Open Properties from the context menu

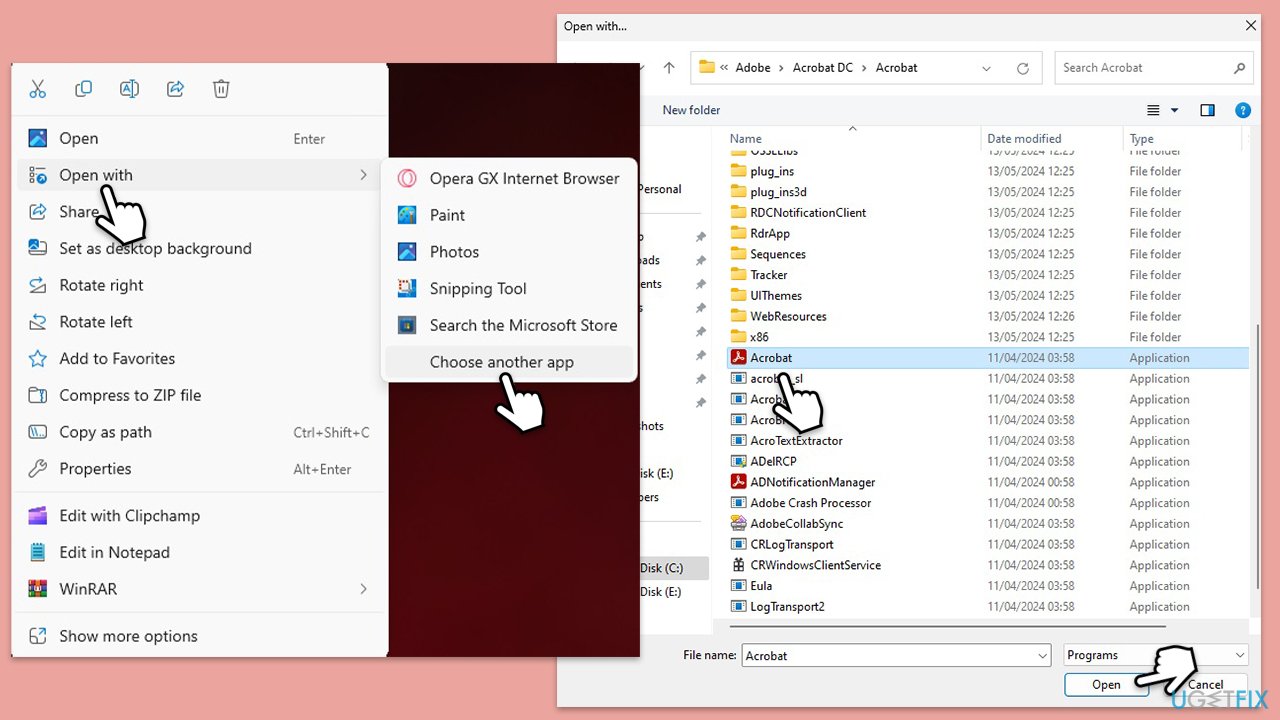199,468
